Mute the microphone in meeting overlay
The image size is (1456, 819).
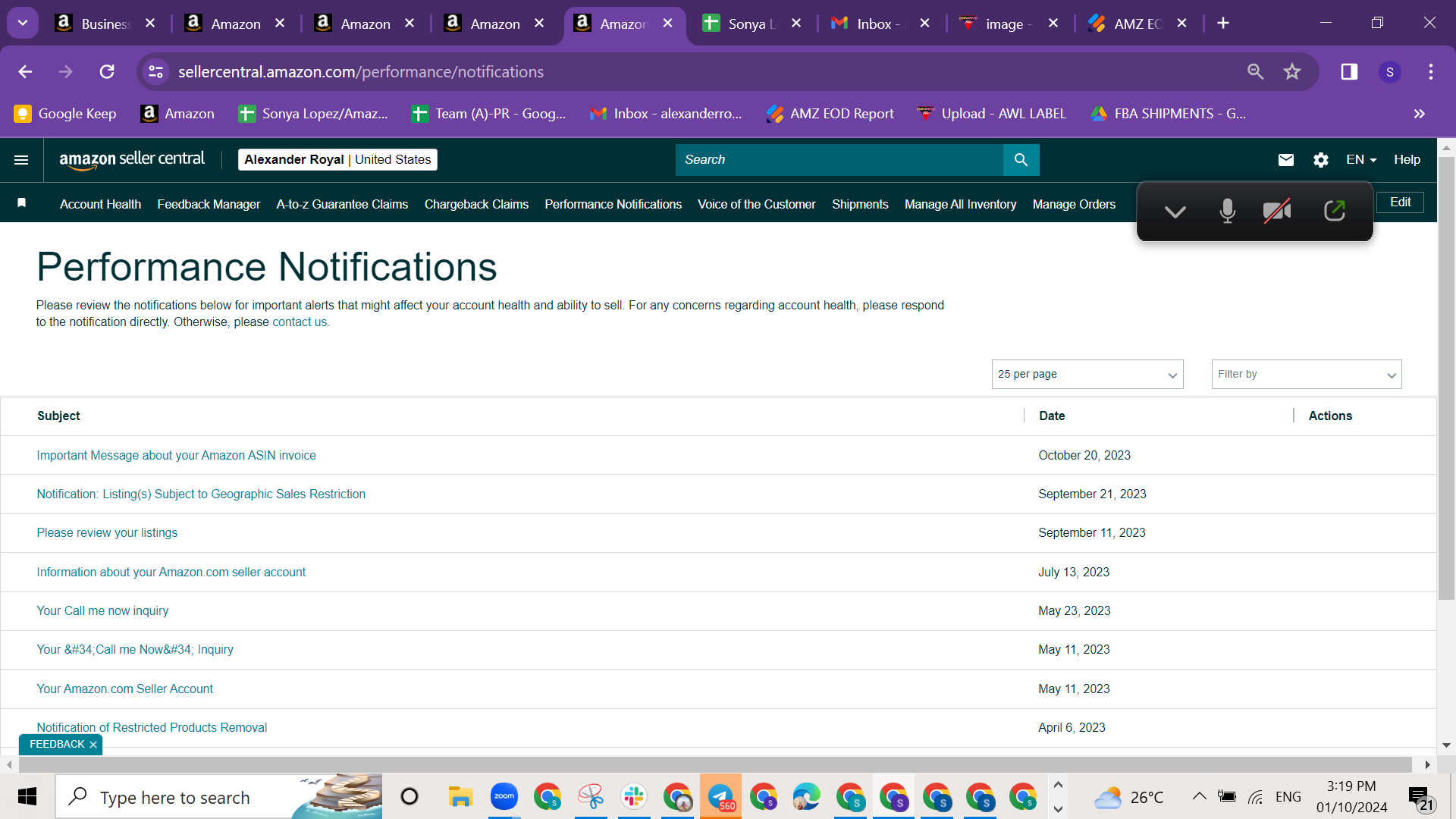click(1228, 211)
